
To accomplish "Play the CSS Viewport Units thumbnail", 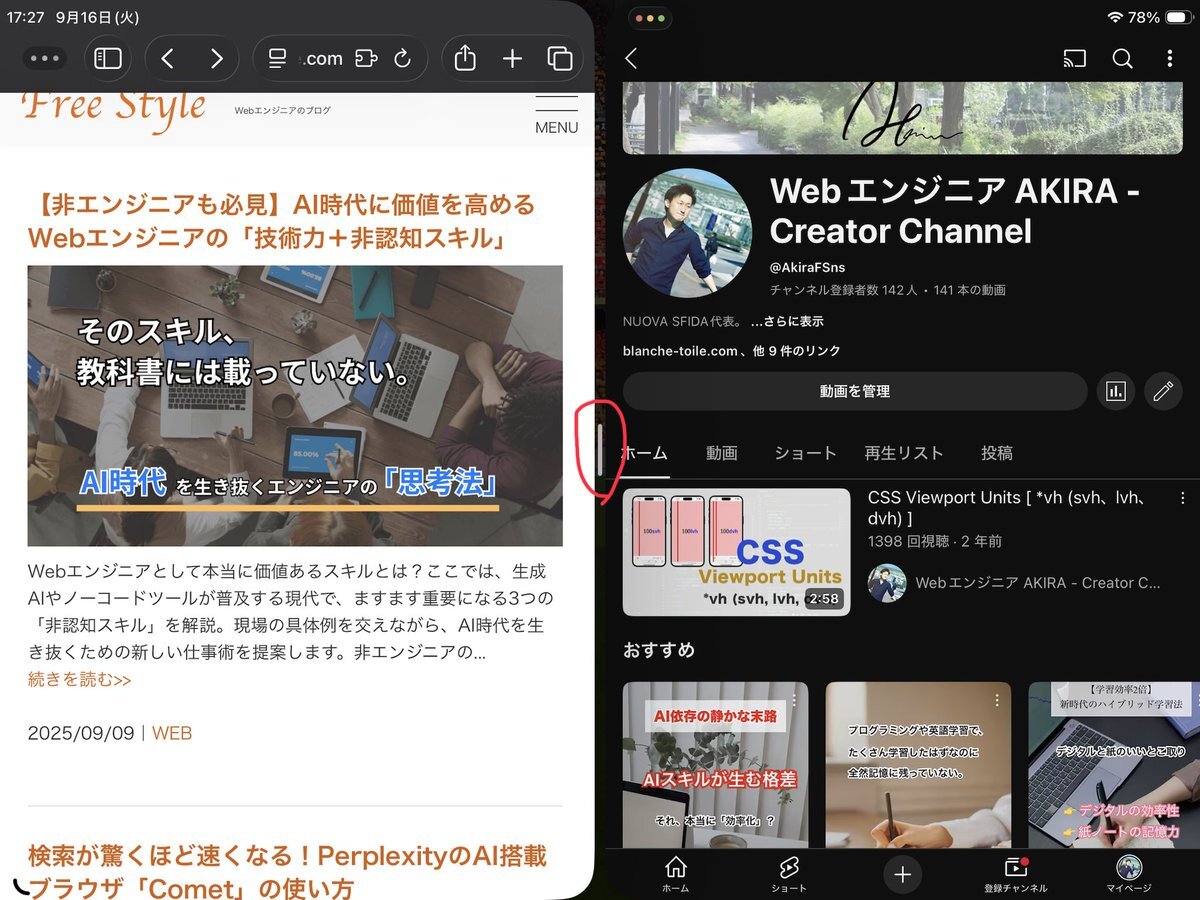I will pos(736,552).
